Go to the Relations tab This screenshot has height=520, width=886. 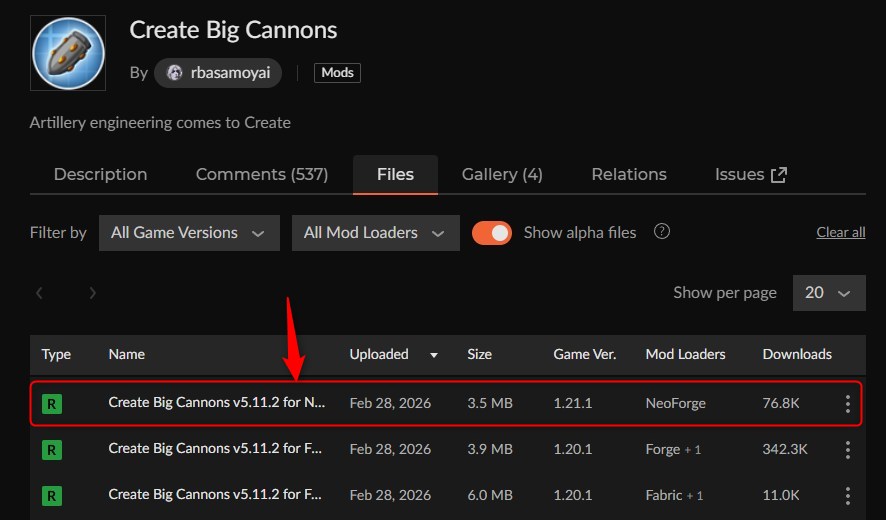pos(629,175)
